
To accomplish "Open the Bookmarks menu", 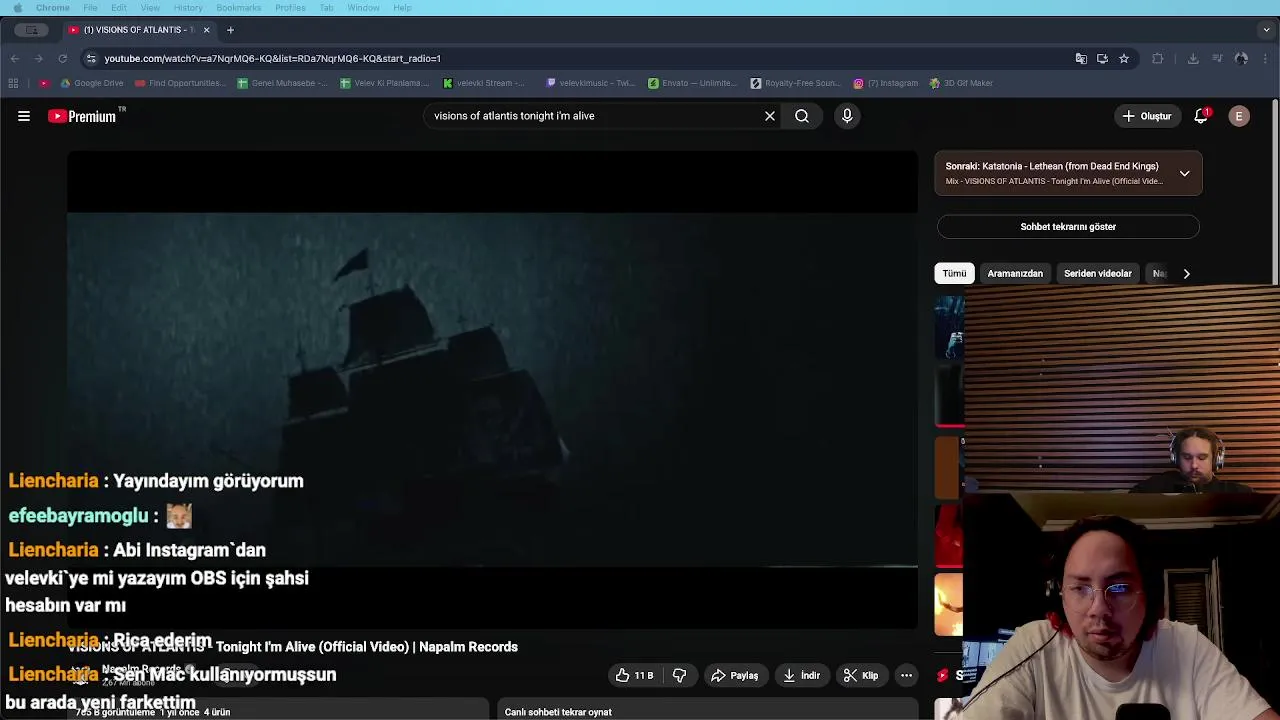I will [x=238, y=8].
